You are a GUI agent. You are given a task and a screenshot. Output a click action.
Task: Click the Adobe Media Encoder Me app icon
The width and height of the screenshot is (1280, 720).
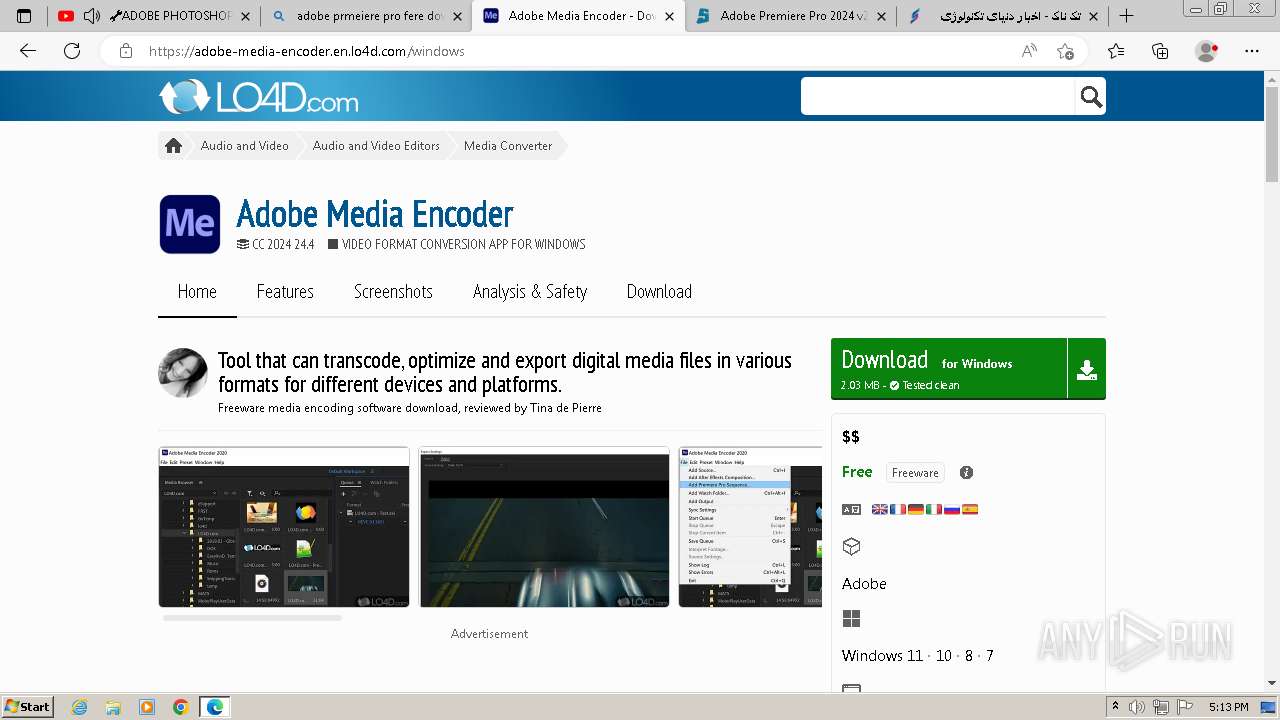pos(190,224)
